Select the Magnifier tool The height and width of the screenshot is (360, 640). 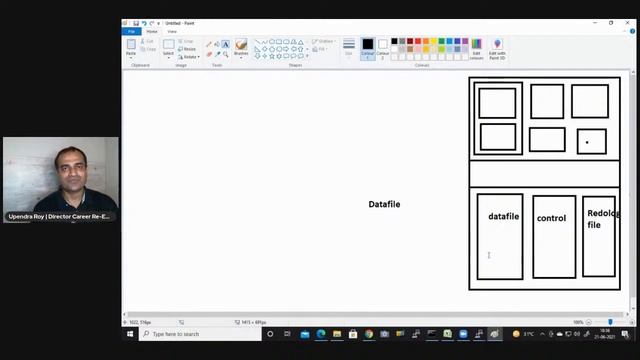(225, 54)
